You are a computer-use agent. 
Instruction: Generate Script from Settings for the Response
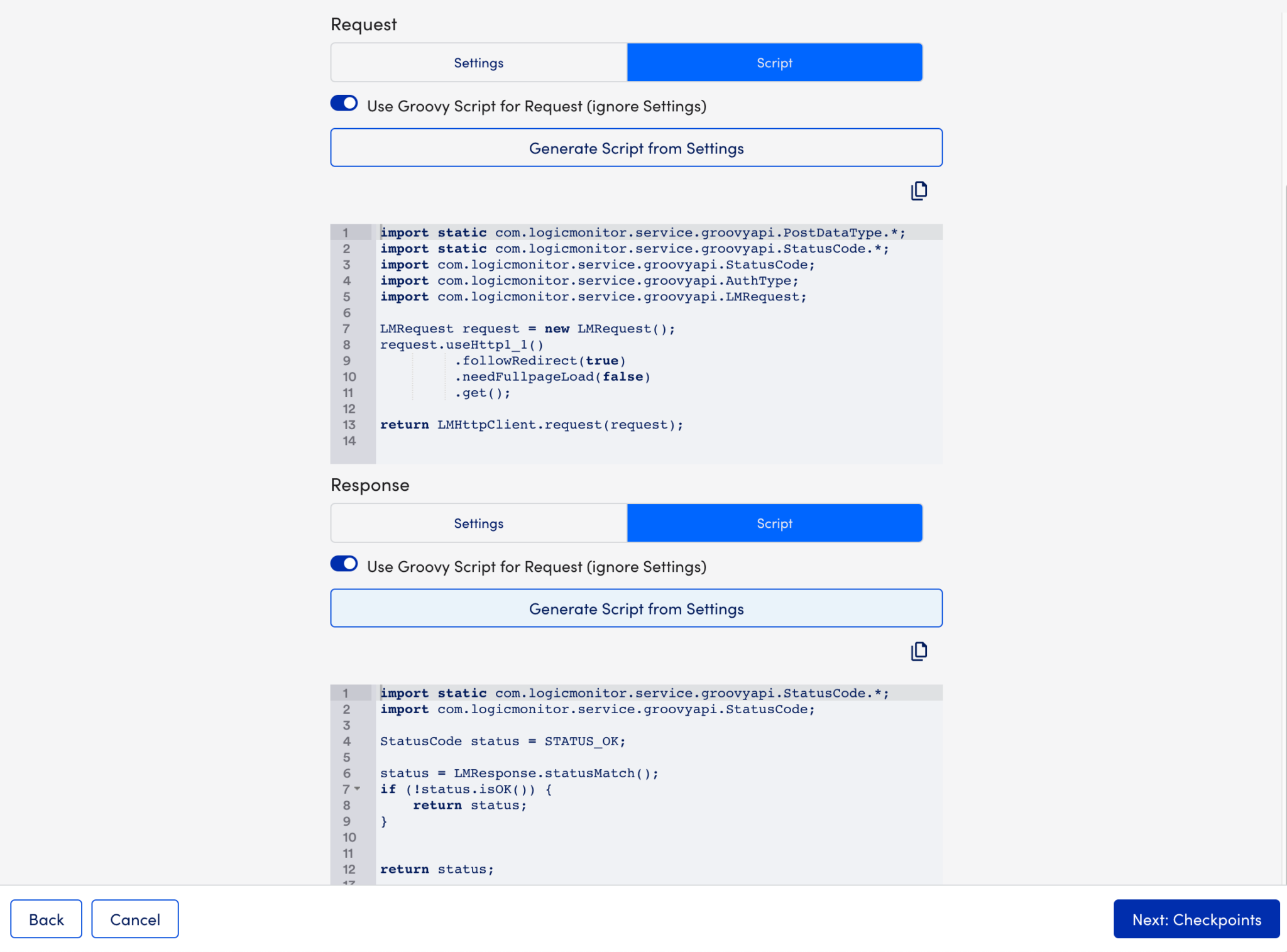636,608
